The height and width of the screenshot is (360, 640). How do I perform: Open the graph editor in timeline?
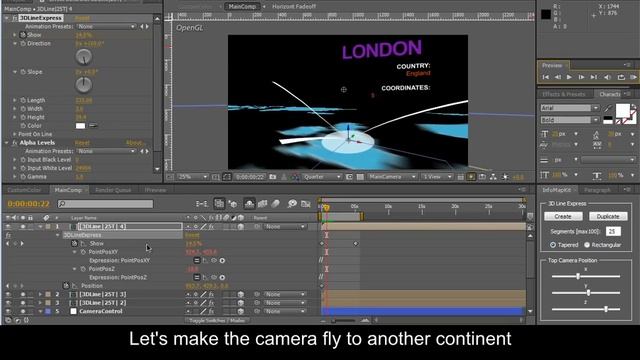[x=306, y=203]
